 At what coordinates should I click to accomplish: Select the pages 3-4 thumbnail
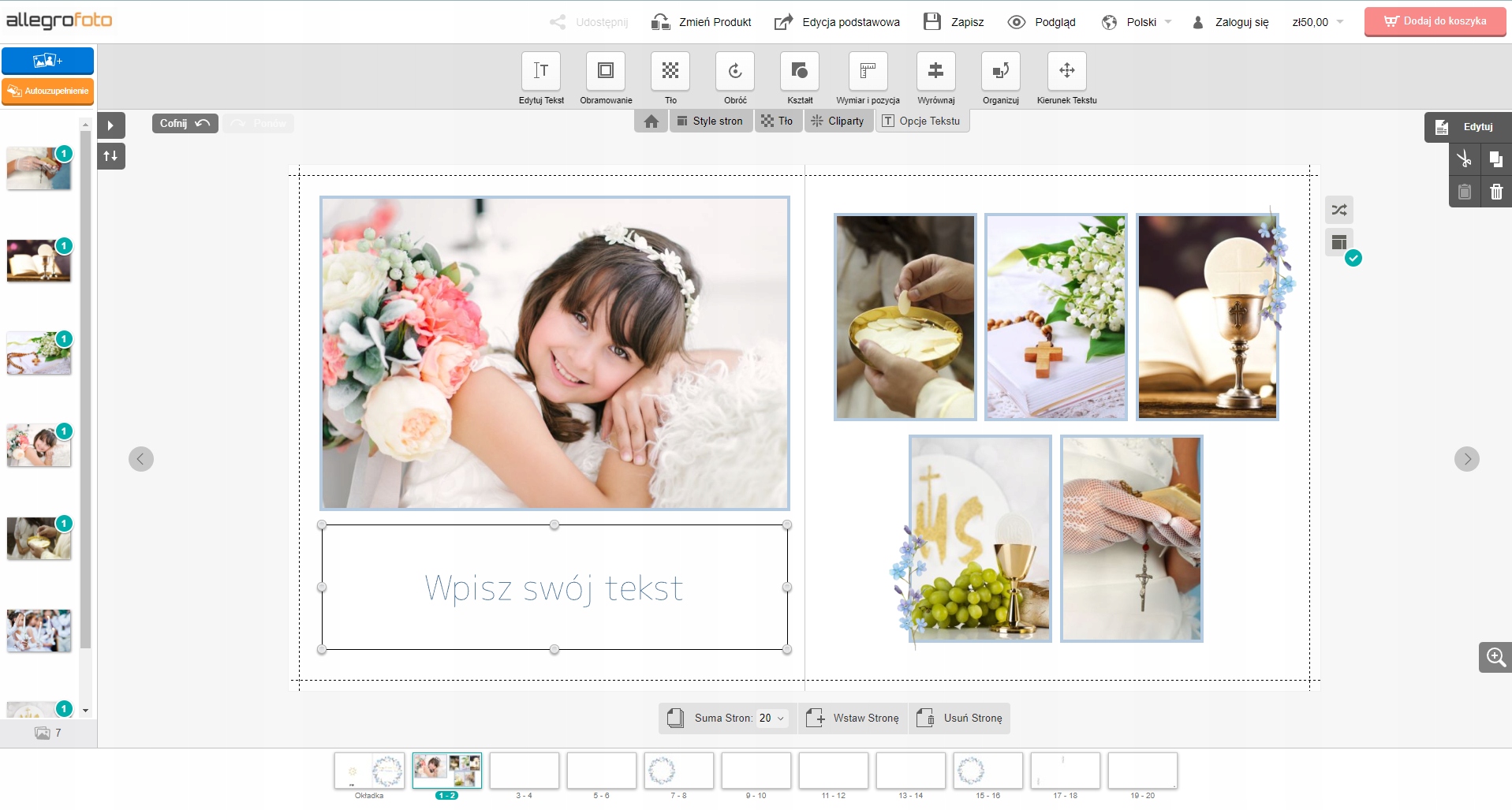click(525, 771)
